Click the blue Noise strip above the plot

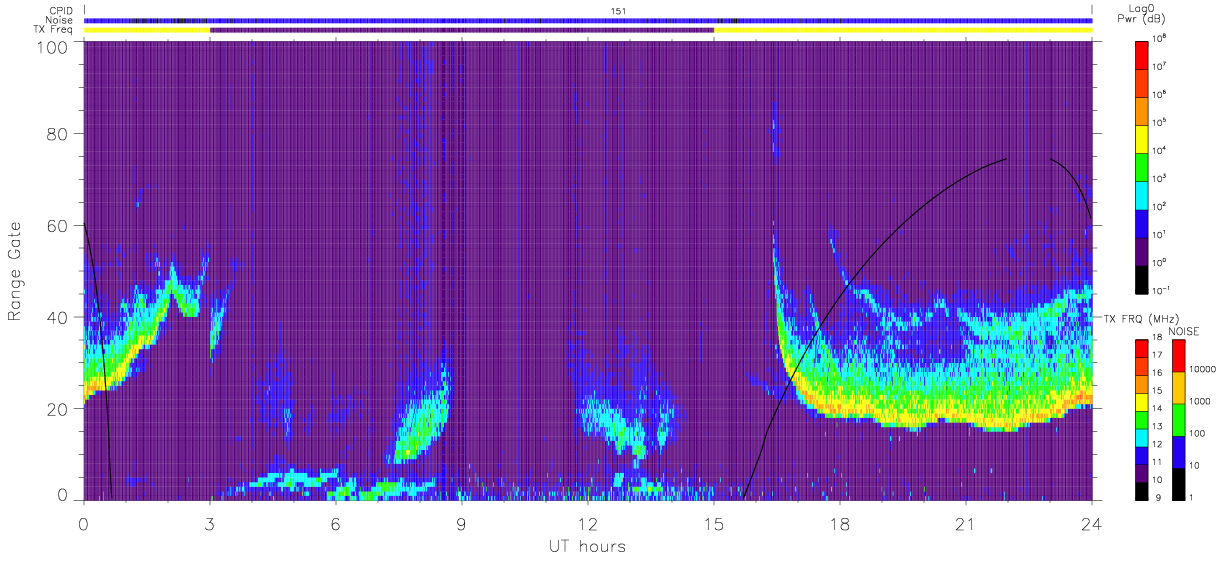click(x=588, y=20)
